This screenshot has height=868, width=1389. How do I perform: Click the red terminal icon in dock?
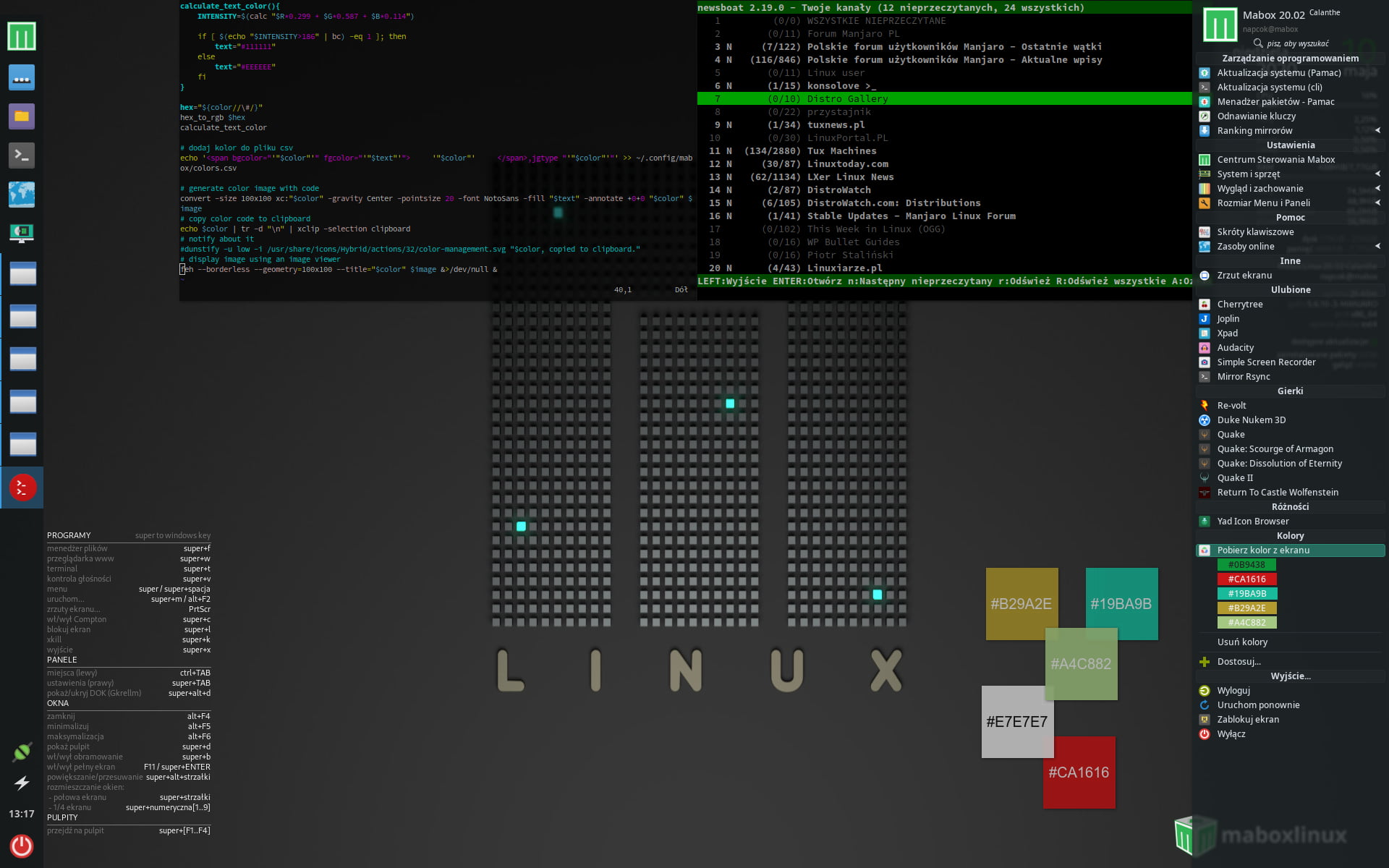22,488
